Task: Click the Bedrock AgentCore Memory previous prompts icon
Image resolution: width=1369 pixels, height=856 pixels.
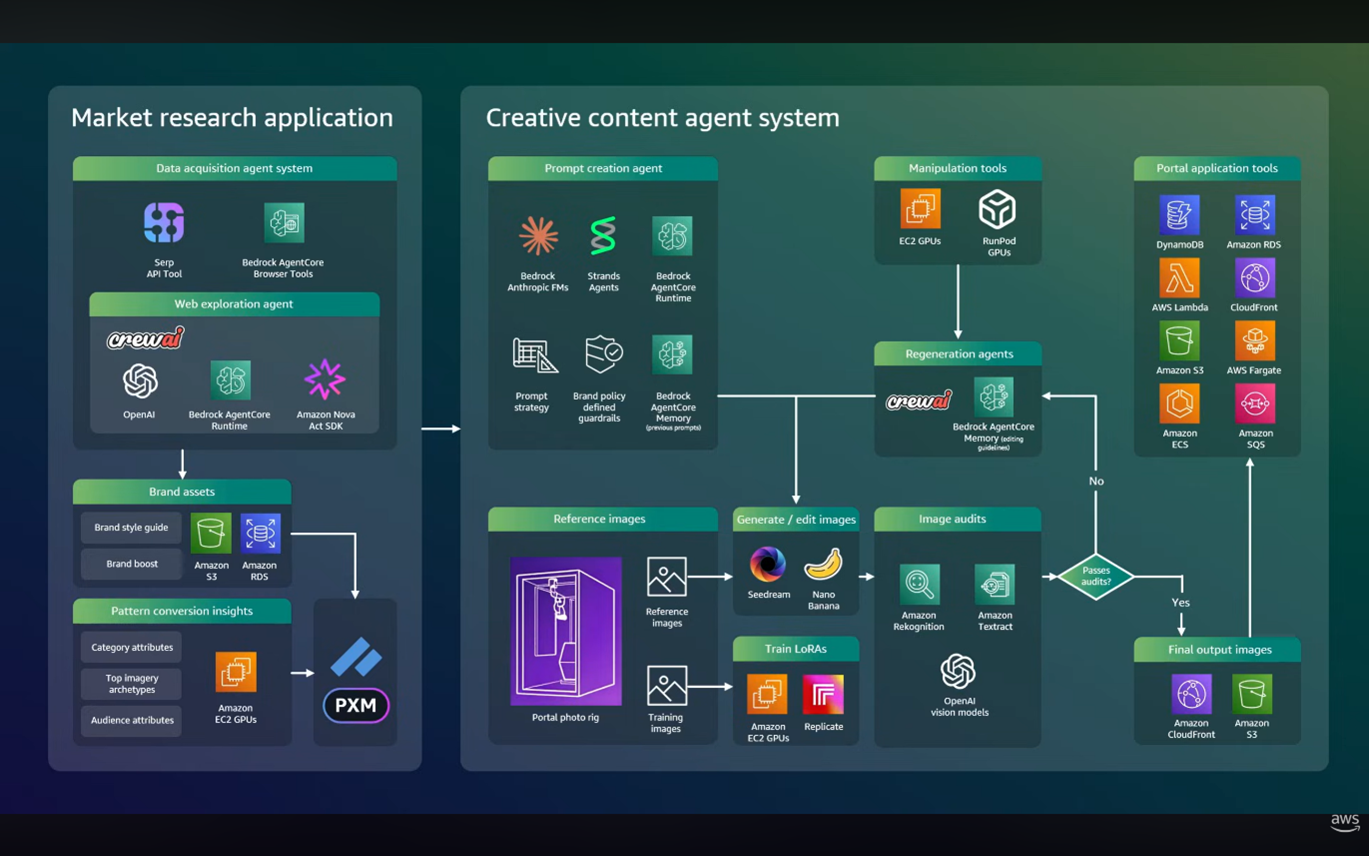Action: pyautogui.click(x=673, y=355)
